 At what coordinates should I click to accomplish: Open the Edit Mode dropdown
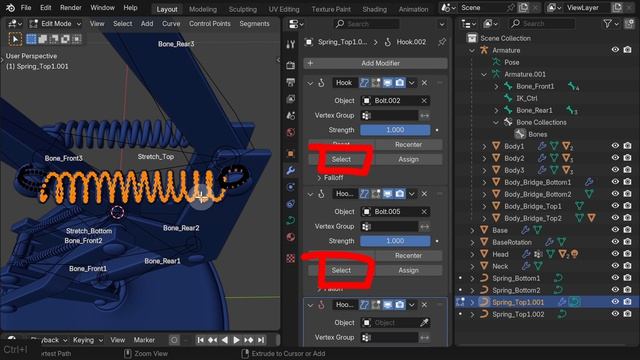coord(56,24)
